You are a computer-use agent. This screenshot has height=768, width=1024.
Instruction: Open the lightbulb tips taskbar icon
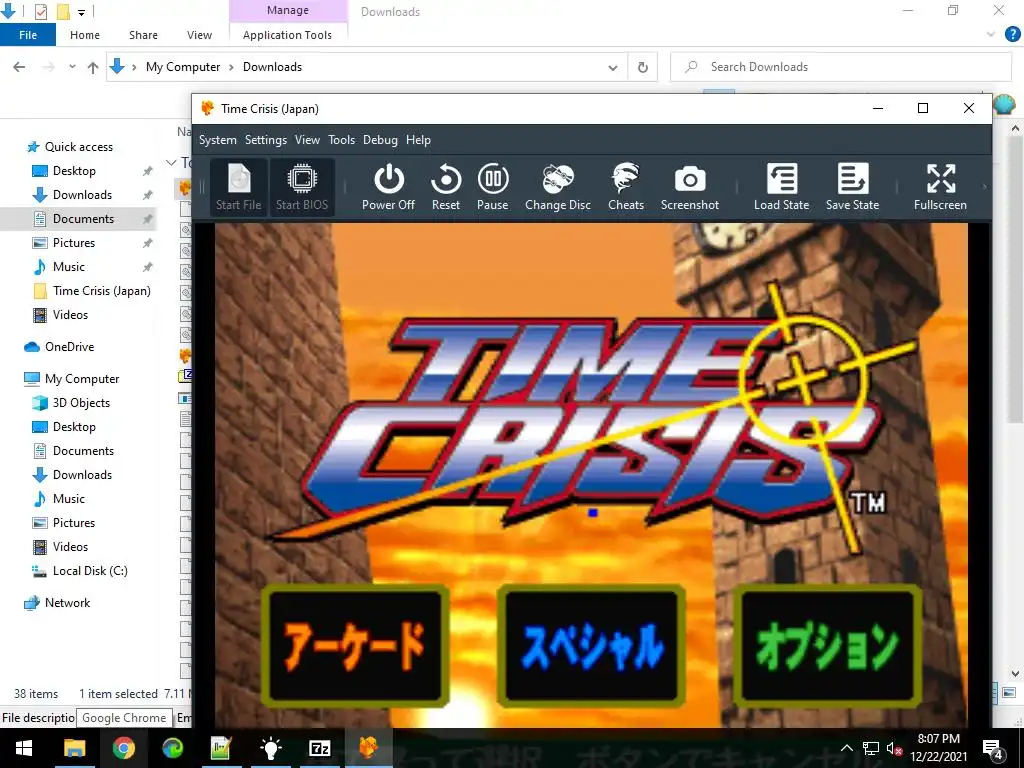[x=270, y=748]
